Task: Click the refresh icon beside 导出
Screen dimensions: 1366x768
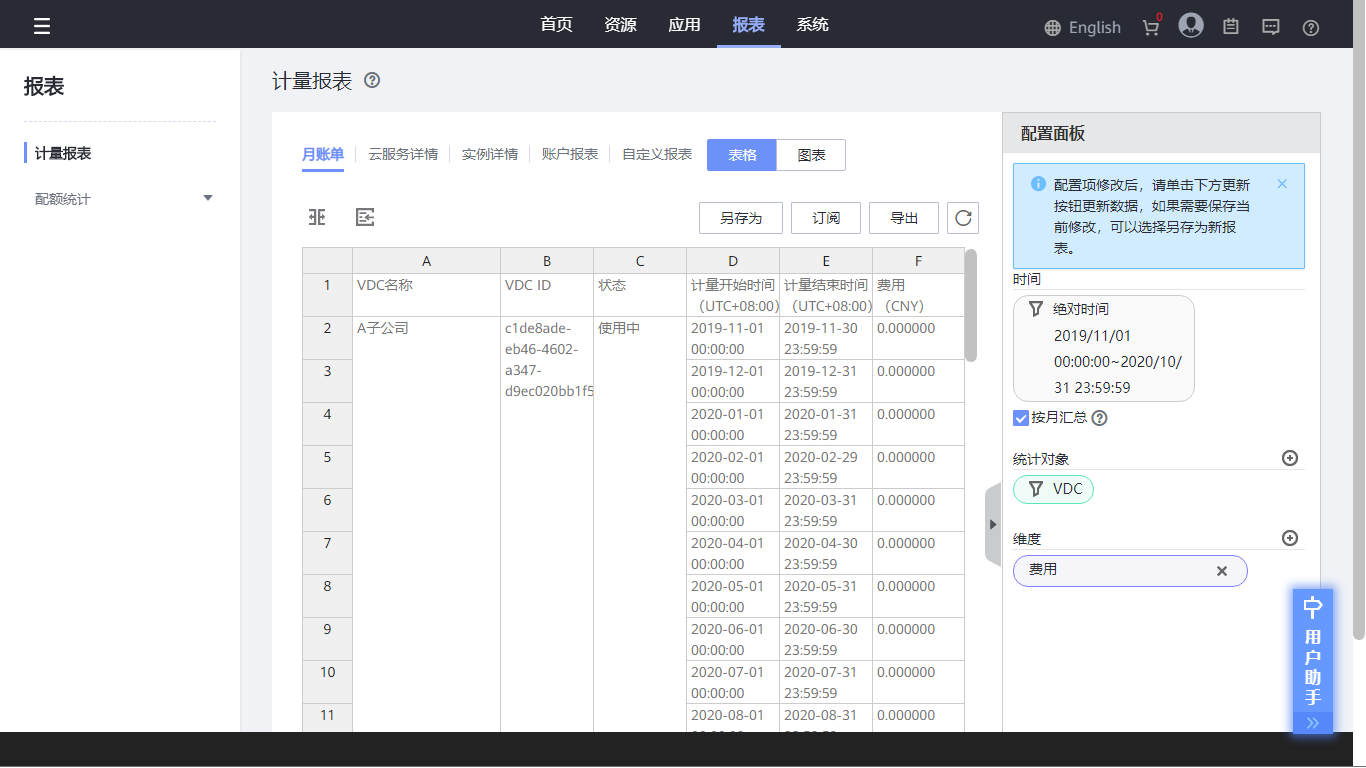Action: pyautogui.click(x=963, y=218)
